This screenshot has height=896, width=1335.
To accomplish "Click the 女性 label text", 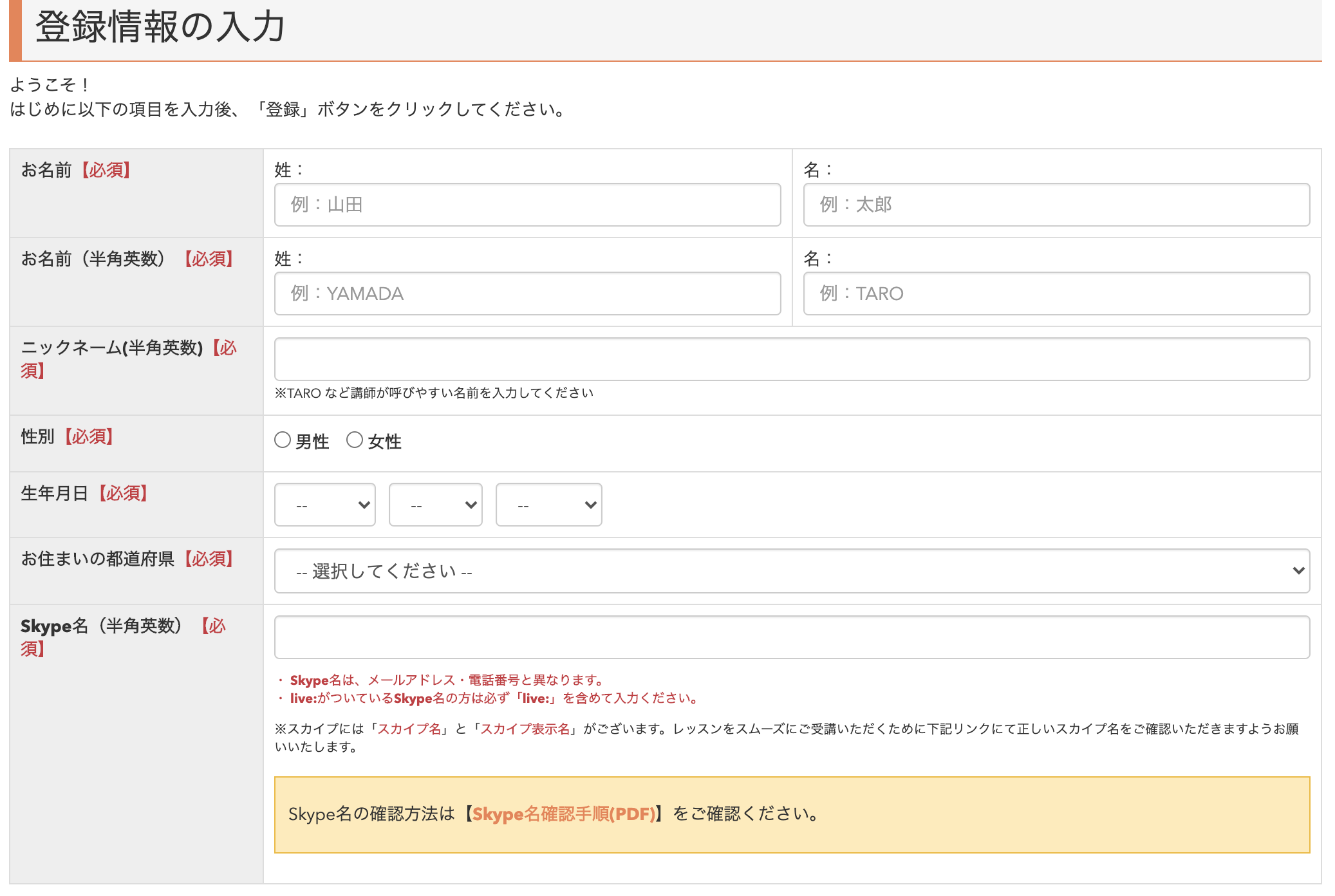I will point(385,442).
